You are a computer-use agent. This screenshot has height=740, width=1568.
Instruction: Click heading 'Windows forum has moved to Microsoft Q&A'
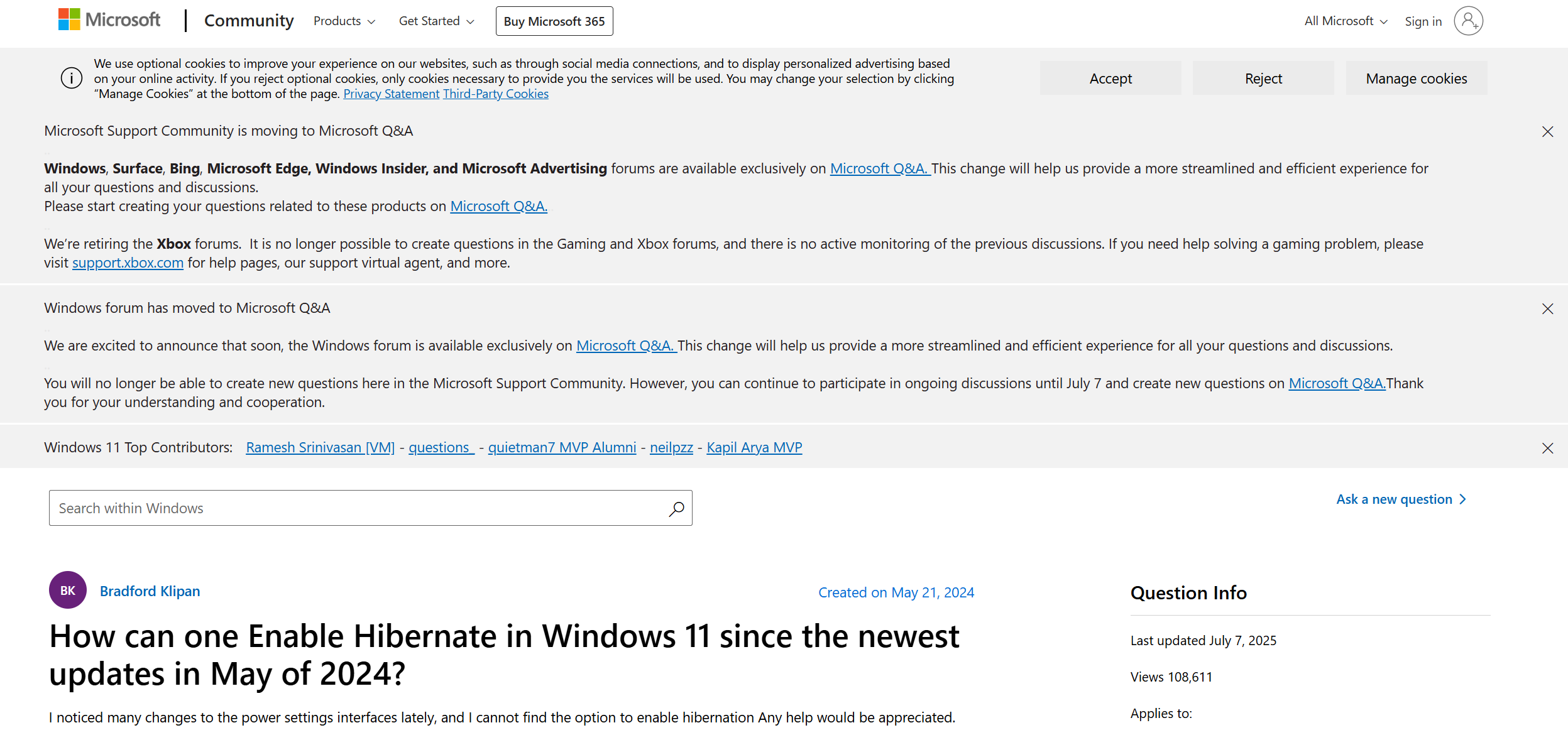coord(187,308)
